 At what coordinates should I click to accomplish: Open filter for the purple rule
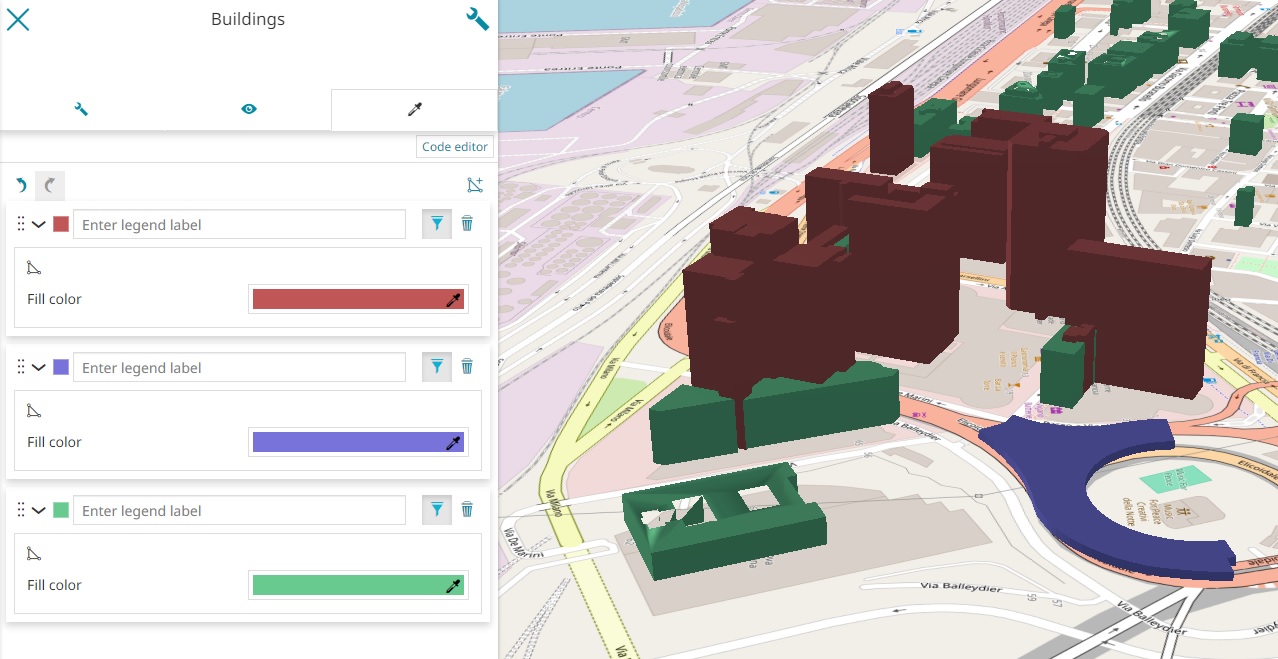[437, 367]
